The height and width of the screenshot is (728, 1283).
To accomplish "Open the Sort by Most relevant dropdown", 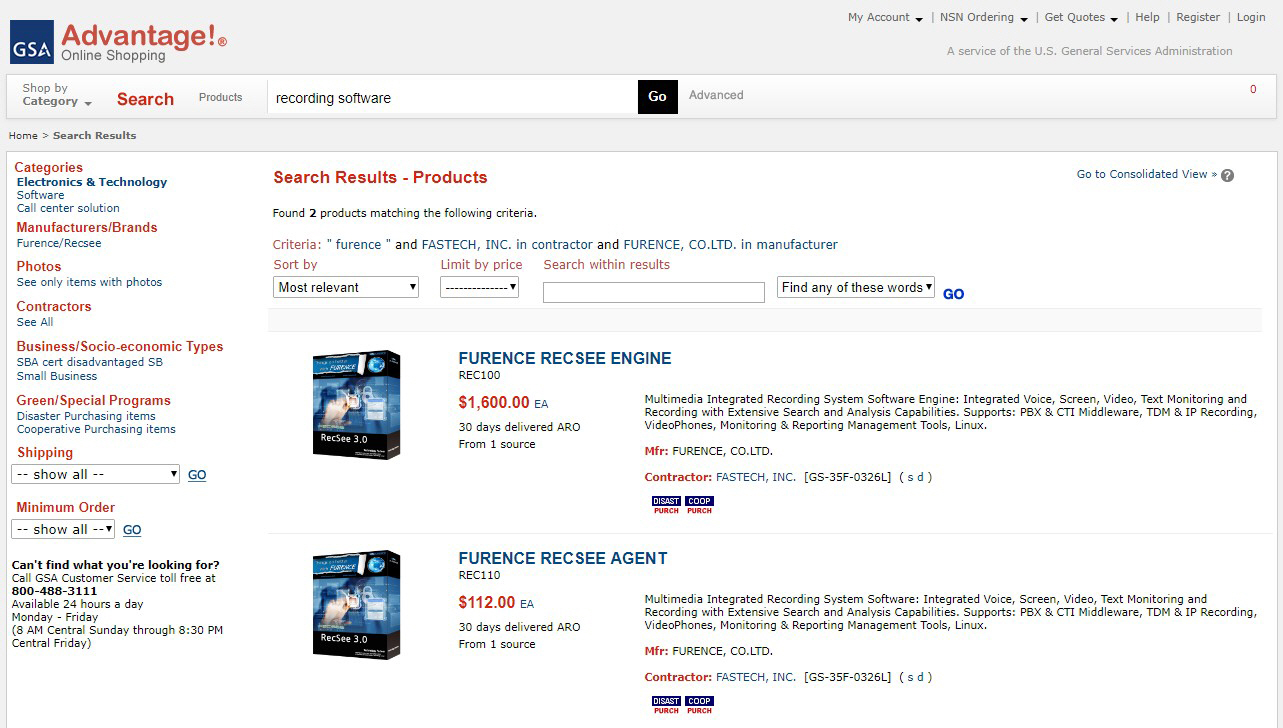I will [346, 287].
